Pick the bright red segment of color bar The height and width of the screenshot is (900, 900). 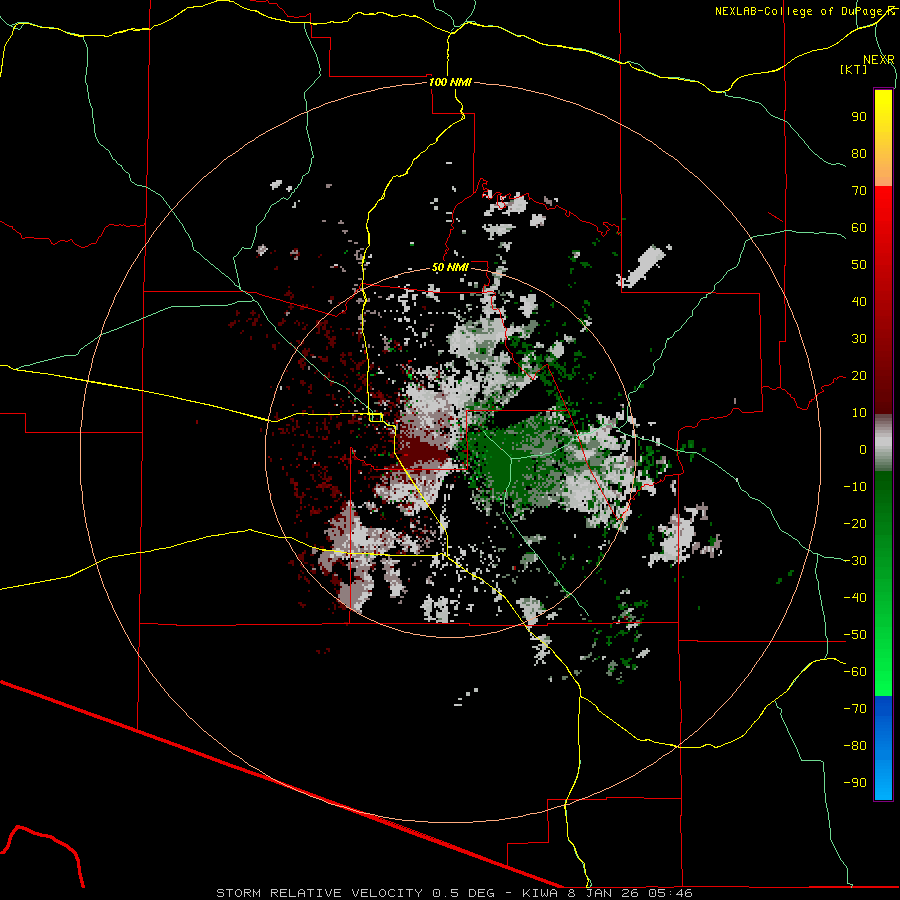click(x=883, y=212)
